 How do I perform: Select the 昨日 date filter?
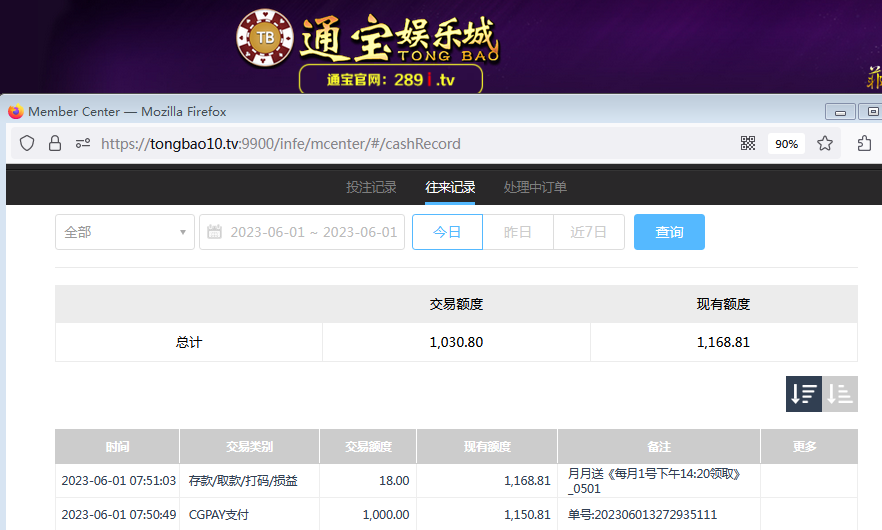coord(517,232)
